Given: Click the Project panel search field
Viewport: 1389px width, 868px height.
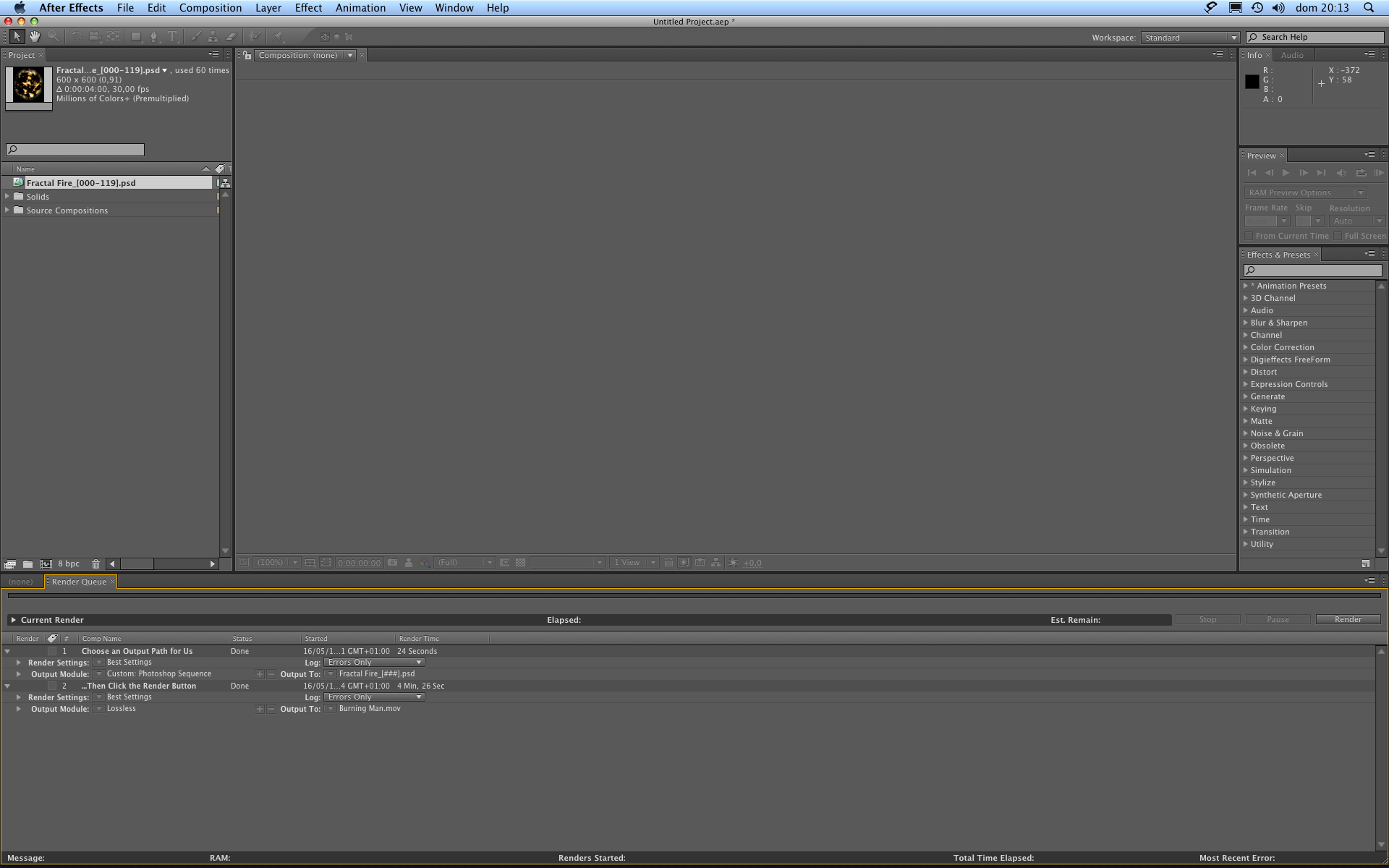Looking at the screenshot, I should 75,150.
